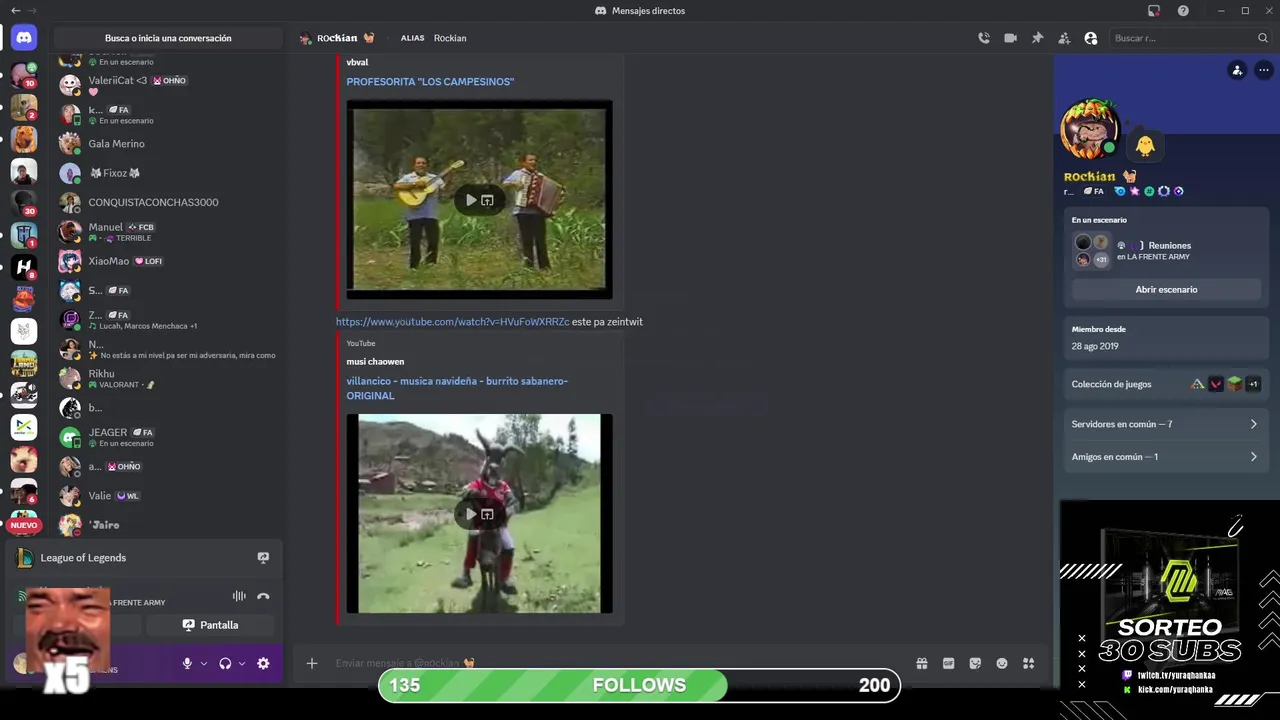The height and width of the screenshot is (720, 1280).
Task: Open LOS CAMPESINOS video in external player
Action: pyautogui.click(x=487, y=200)
